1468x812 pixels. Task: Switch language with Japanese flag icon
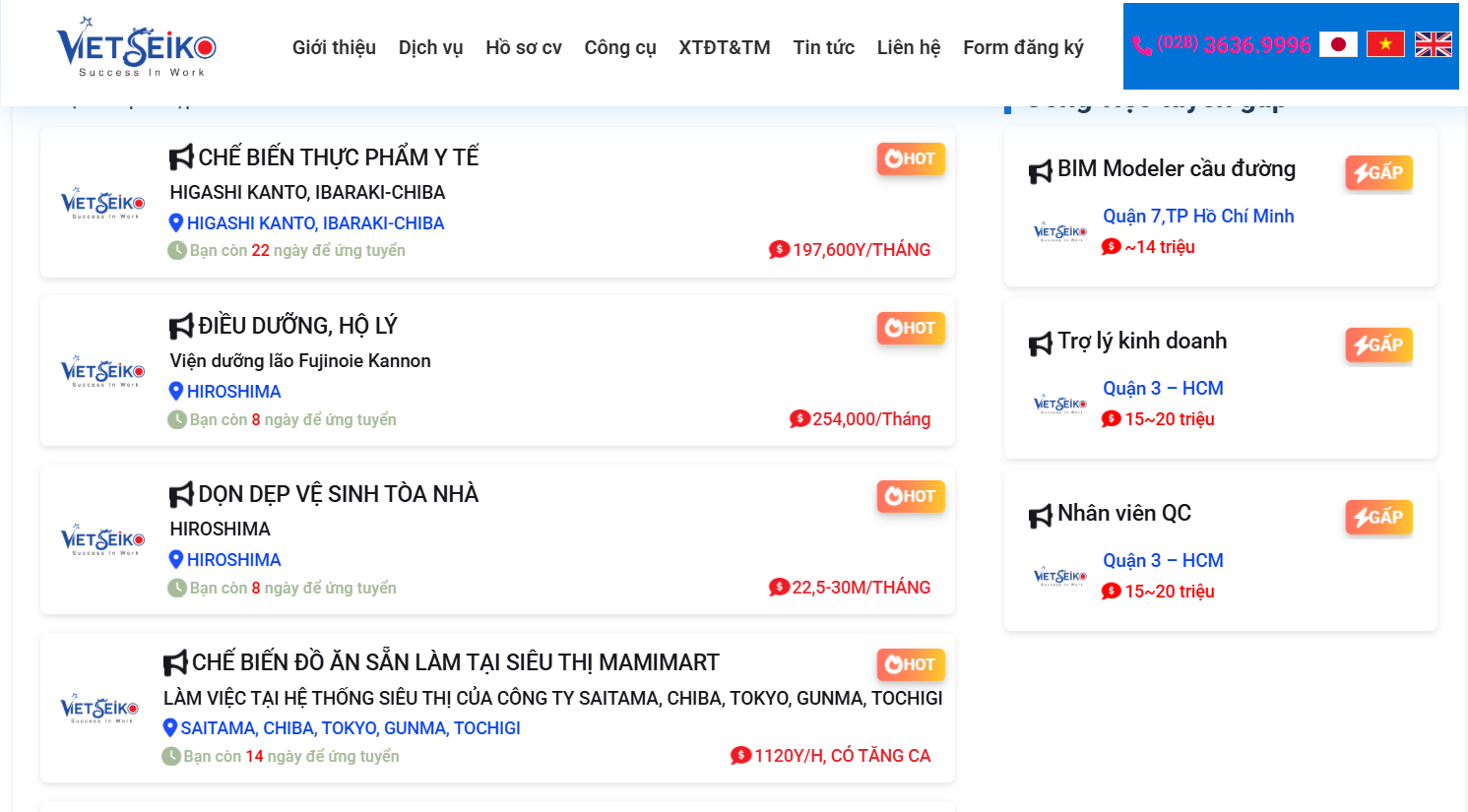pos(1338,44)
